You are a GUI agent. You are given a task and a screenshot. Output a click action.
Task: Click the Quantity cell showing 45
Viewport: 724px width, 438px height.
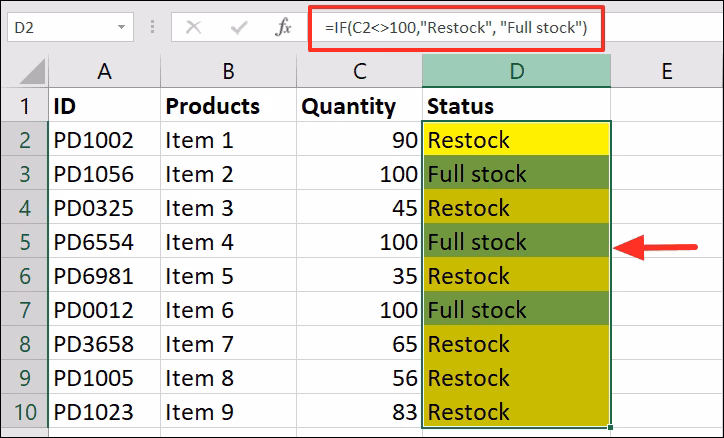(360, 208)
